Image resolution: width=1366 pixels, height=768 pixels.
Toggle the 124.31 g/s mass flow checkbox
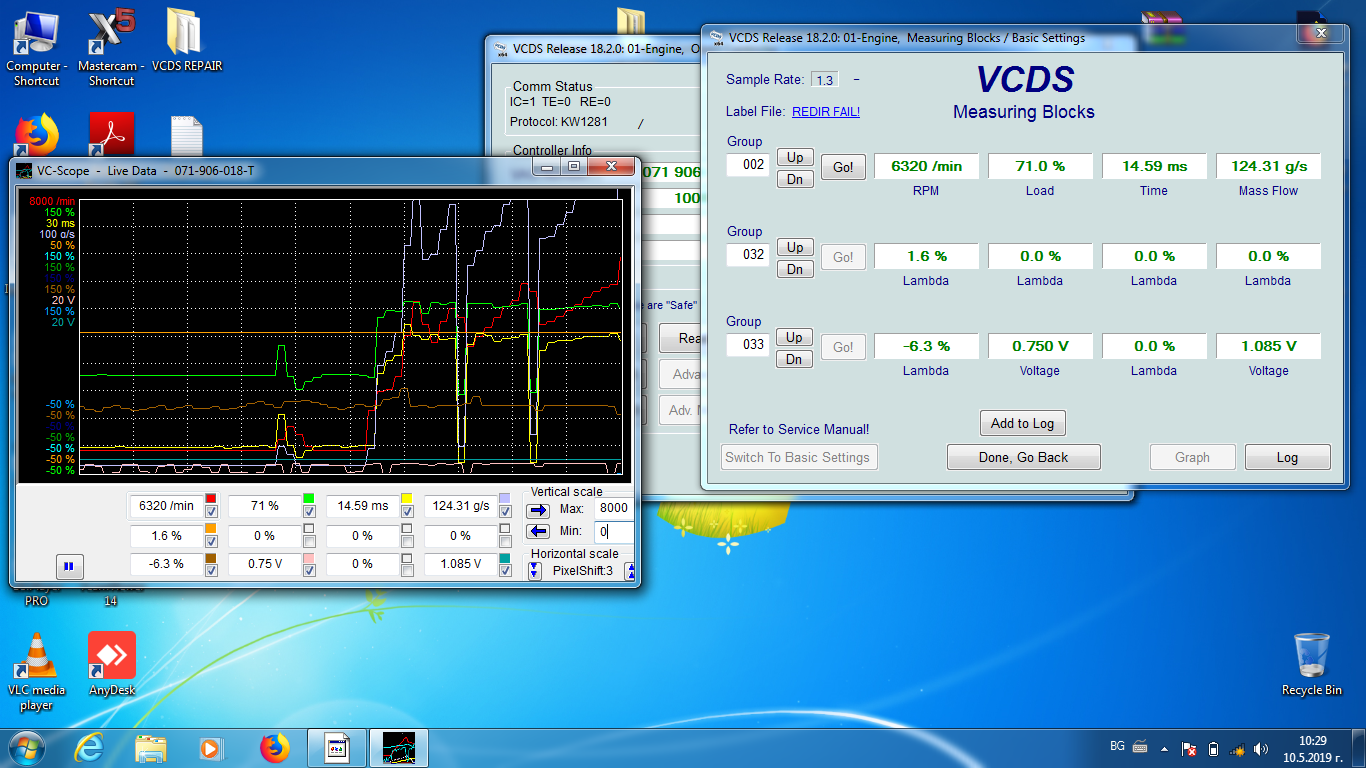(x=505, y=512)
